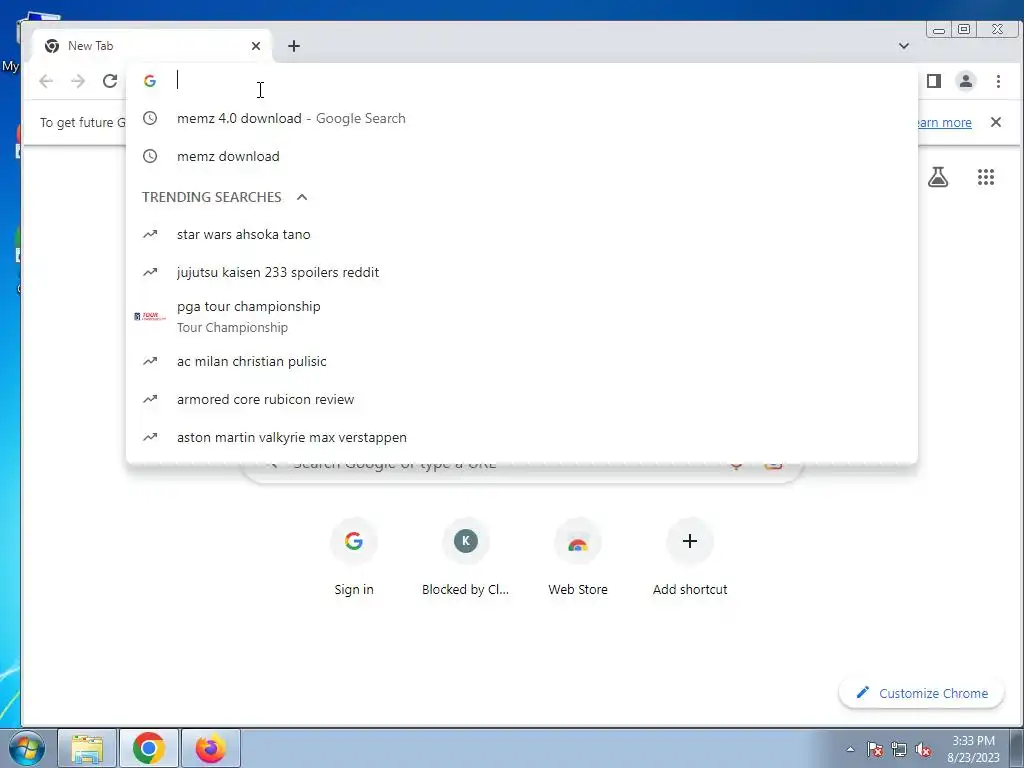
Task: Open the tab search chevron
Action: point(904,46)
